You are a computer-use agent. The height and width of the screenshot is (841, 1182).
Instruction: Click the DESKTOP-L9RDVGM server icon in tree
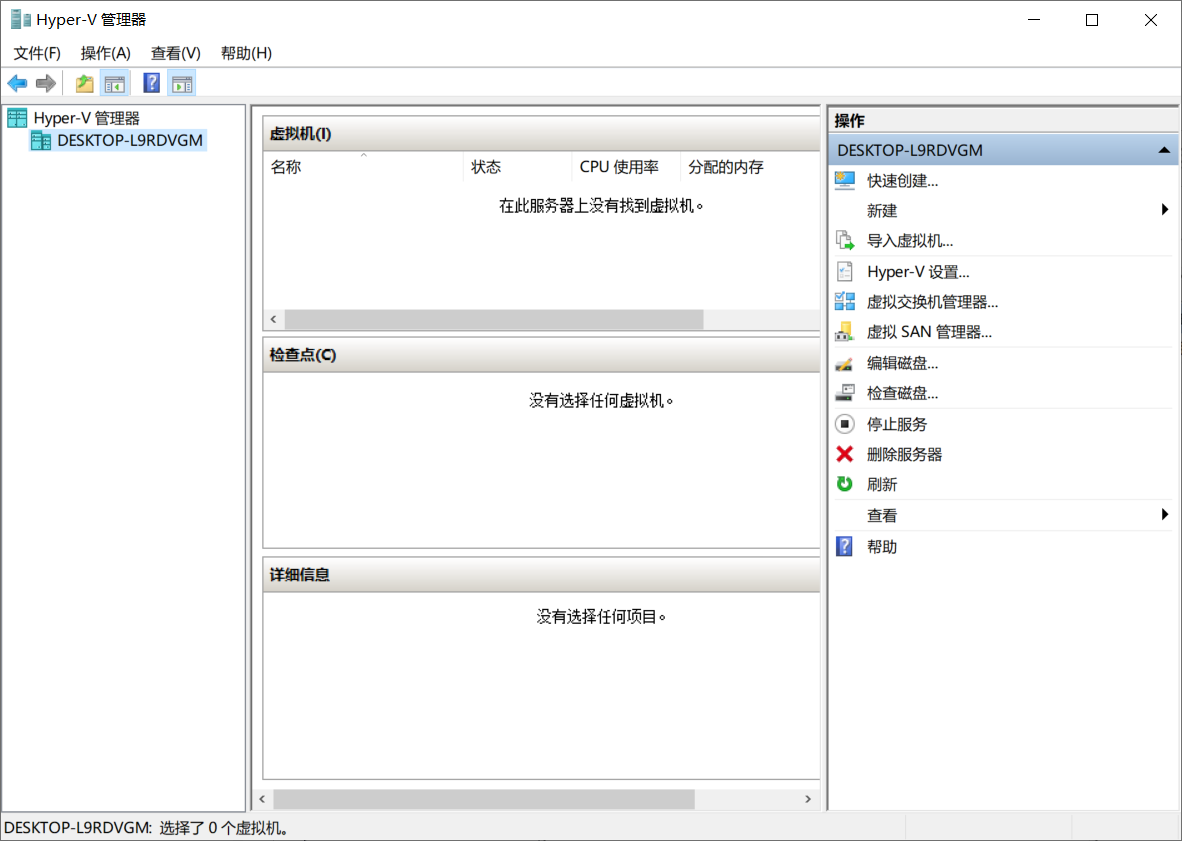click(41, 140)
